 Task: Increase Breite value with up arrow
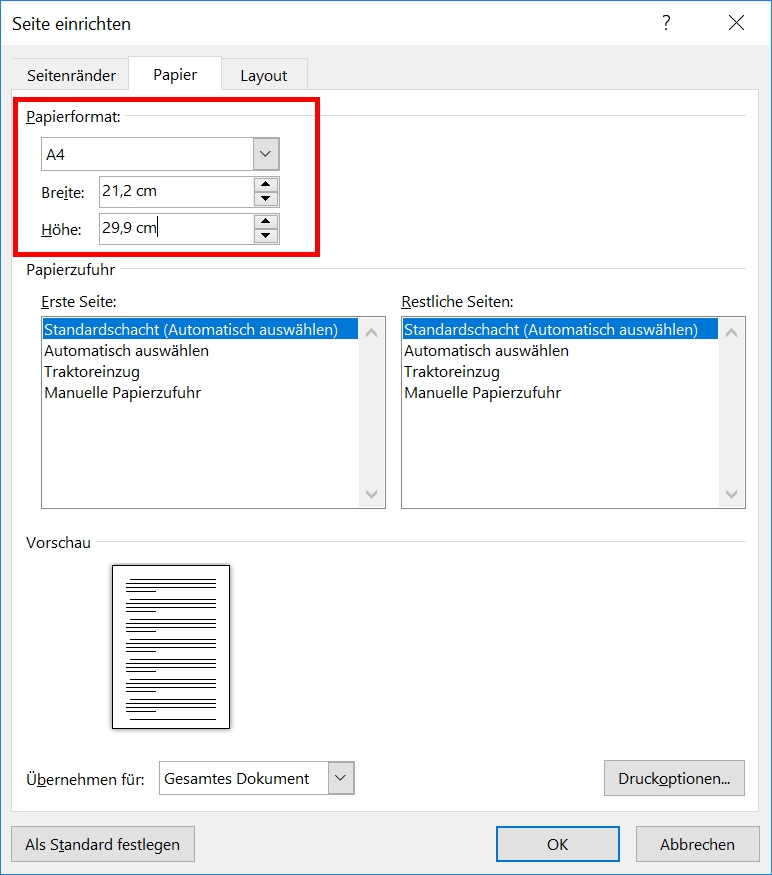(x=265, y=184)
